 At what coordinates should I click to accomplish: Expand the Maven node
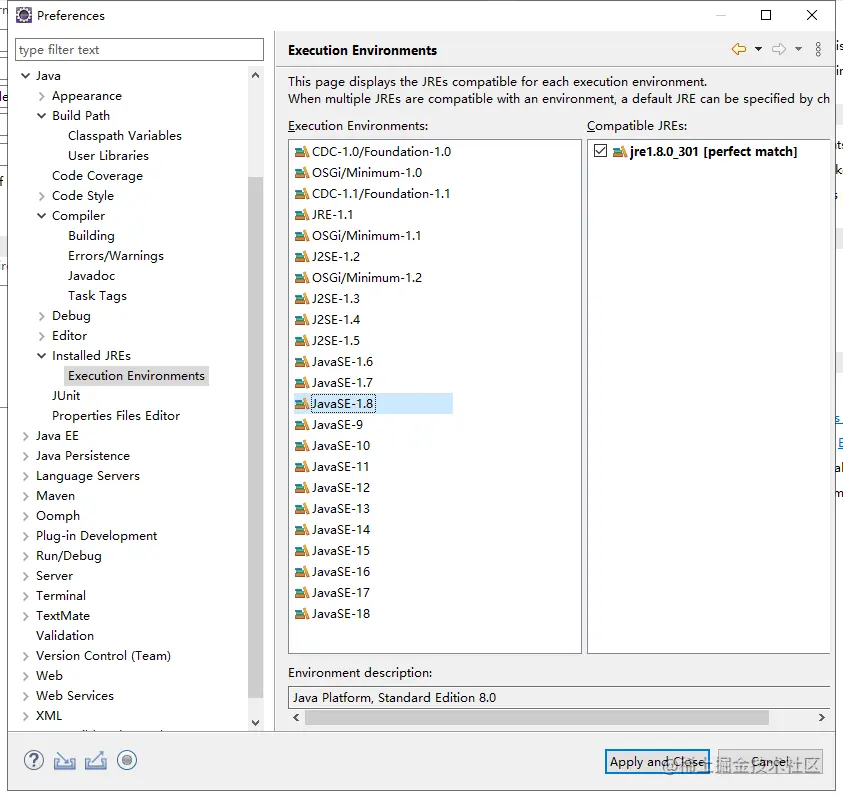pos(25,496)
